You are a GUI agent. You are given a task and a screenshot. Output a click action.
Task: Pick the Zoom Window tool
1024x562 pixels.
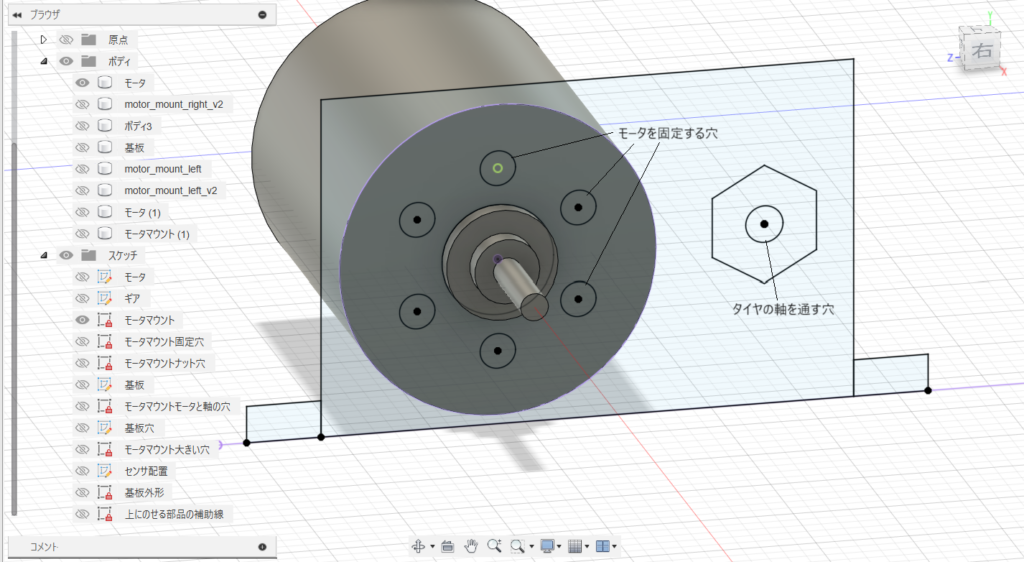pos(517,546)
